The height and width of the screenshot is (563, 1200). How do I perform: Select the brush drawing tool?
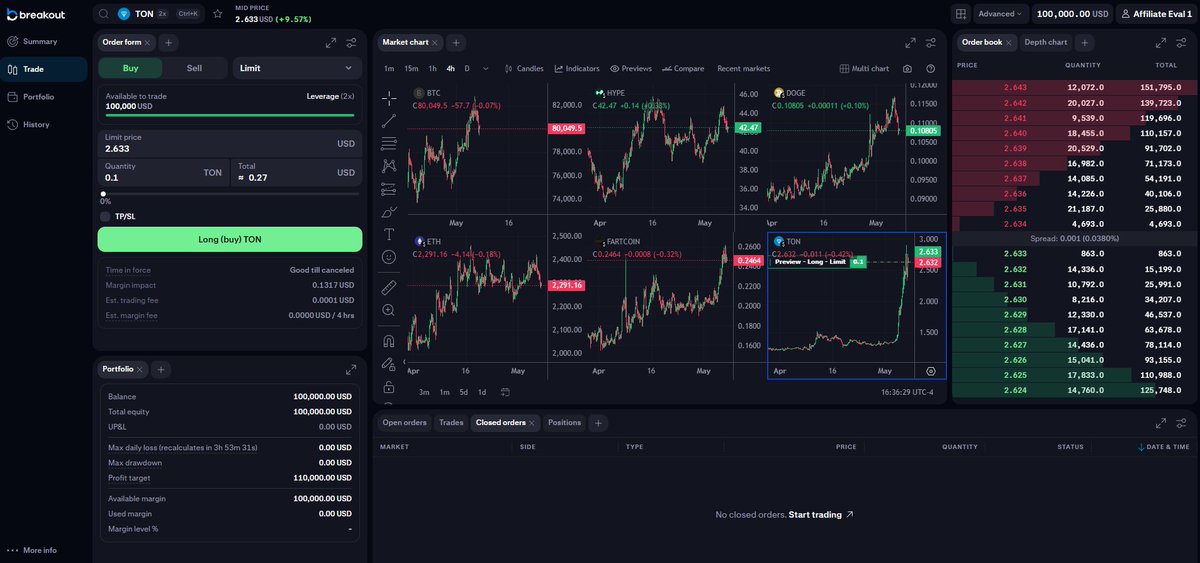(389, 211)
